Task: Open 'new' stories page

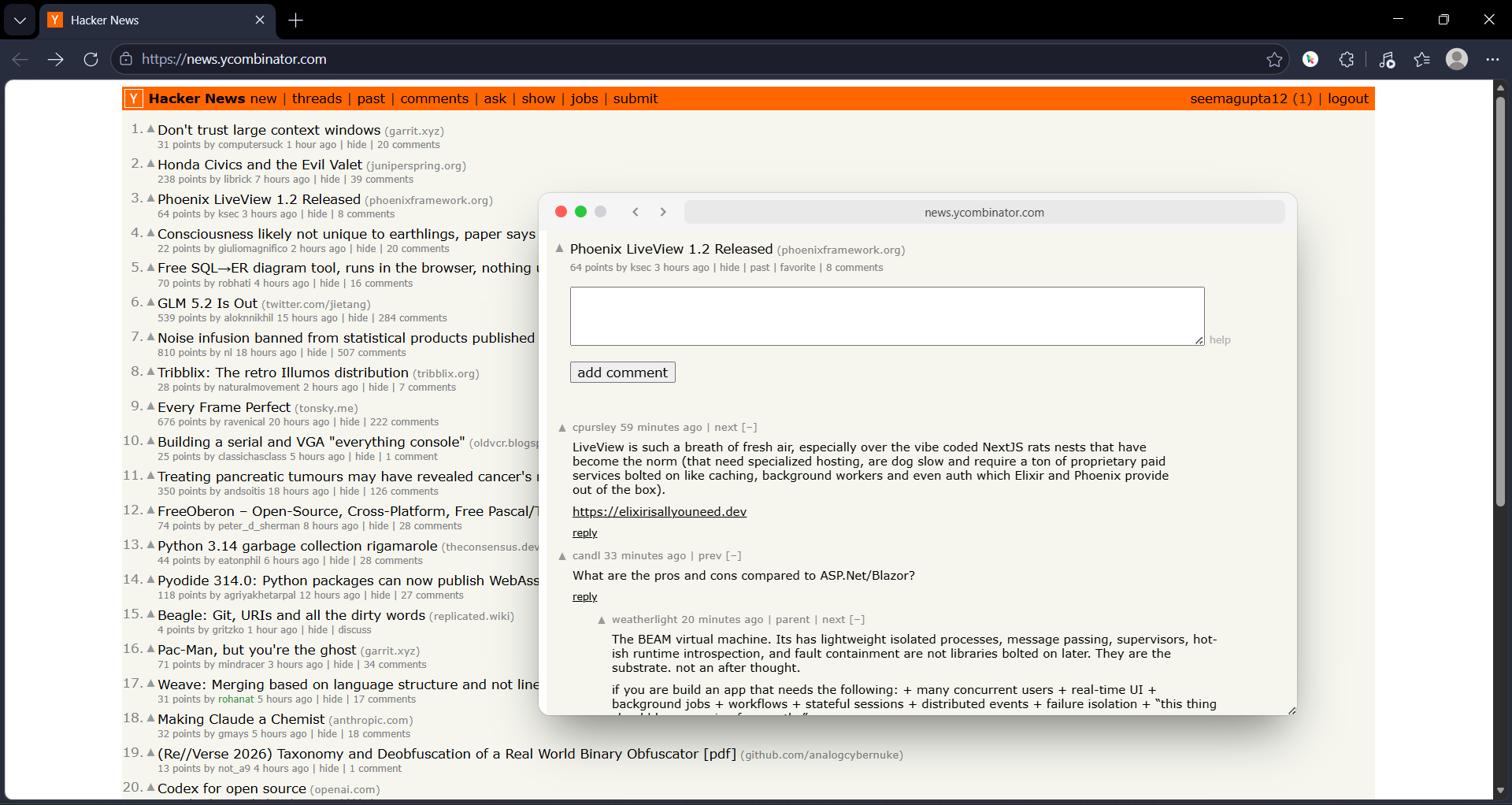Action: [263, 98]
